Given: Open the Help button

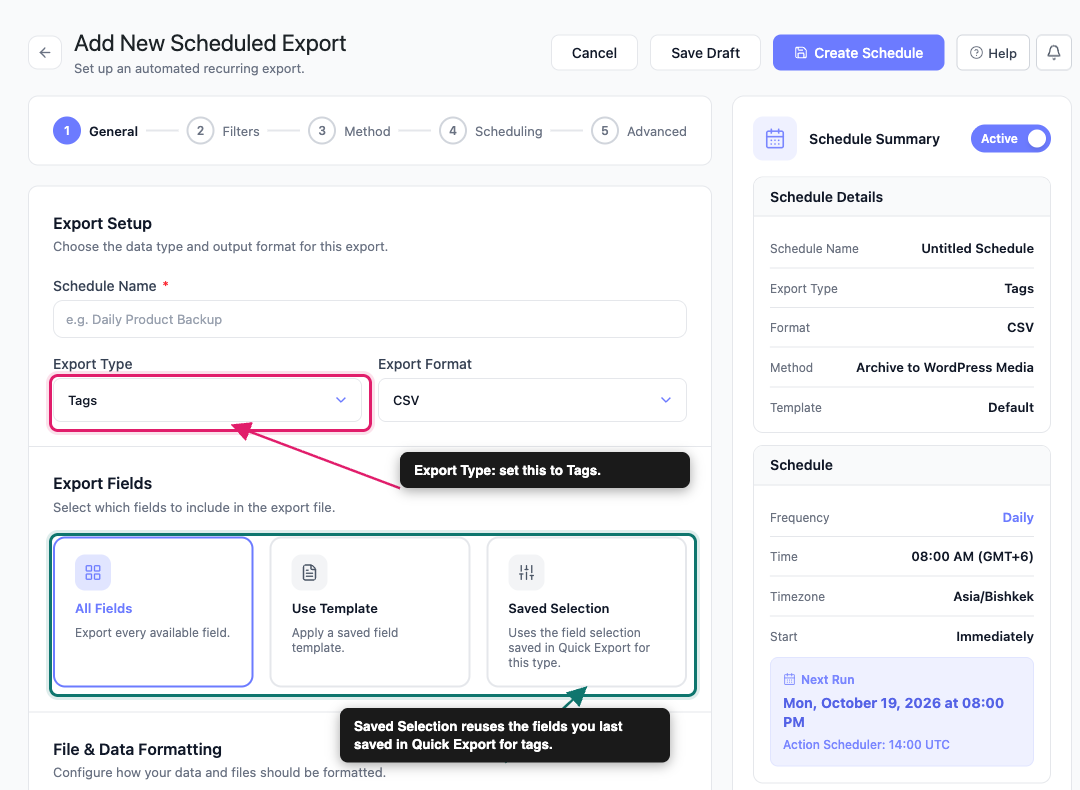Looking at the screenshot, I should pos(993,53).
